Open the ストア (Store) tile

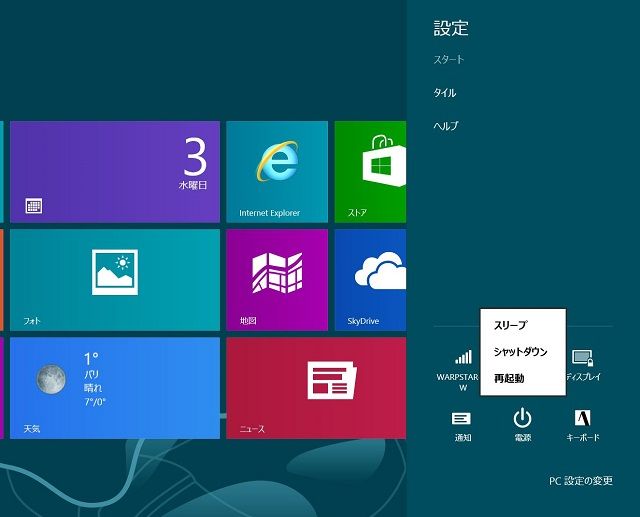pos(370,172)
